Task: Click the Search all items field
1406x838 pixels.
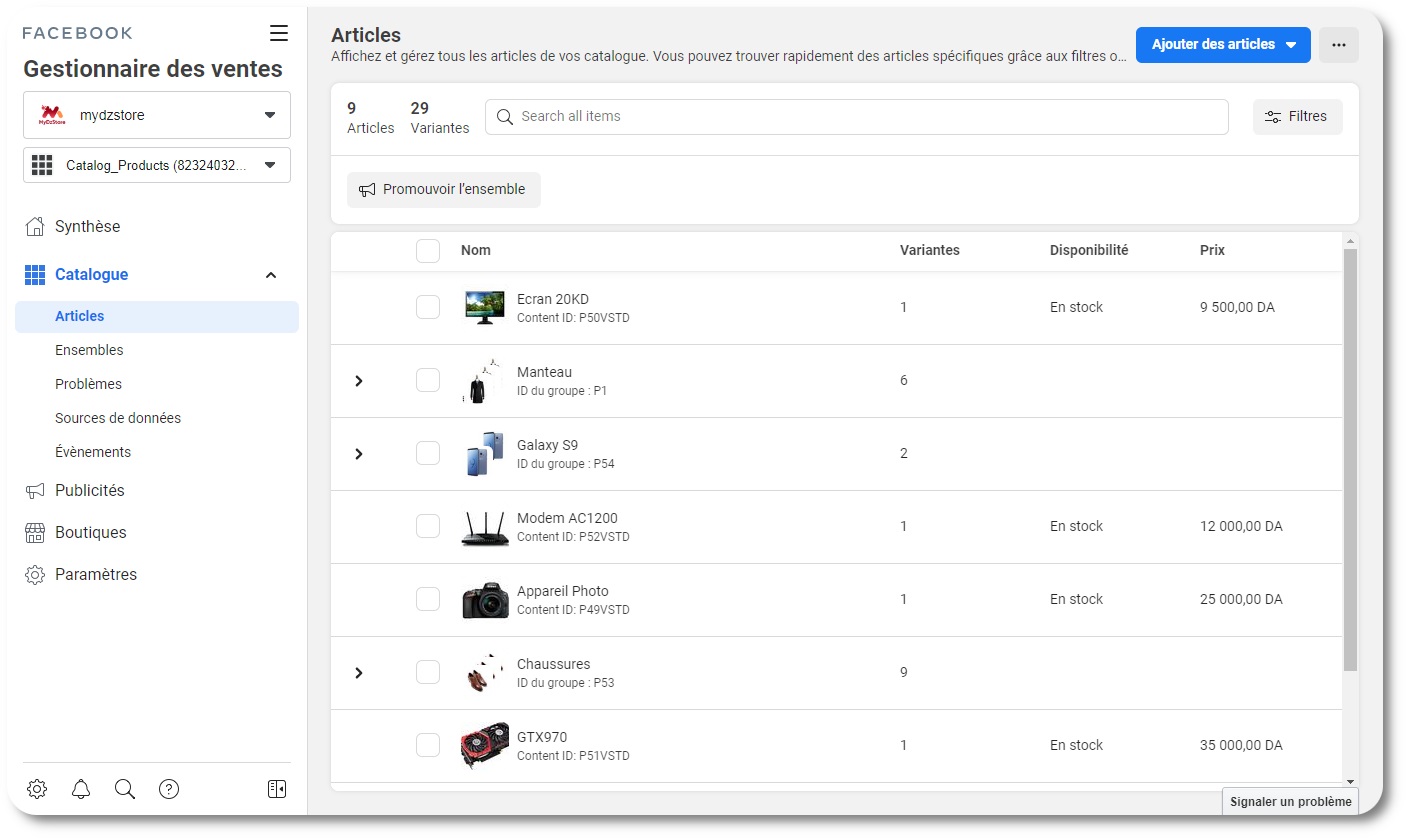Action: click(x=856, y=116)
